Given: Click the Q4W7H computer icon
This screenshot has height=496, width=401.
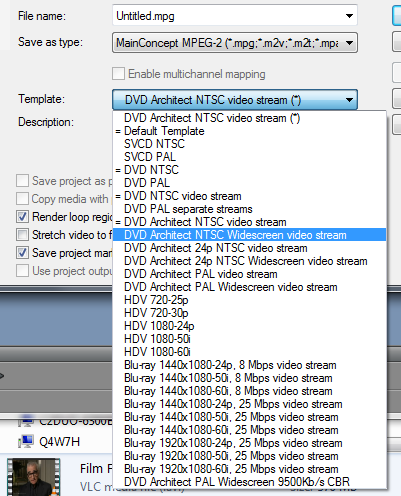Looking at the screenshot, I should coord(26,441).
